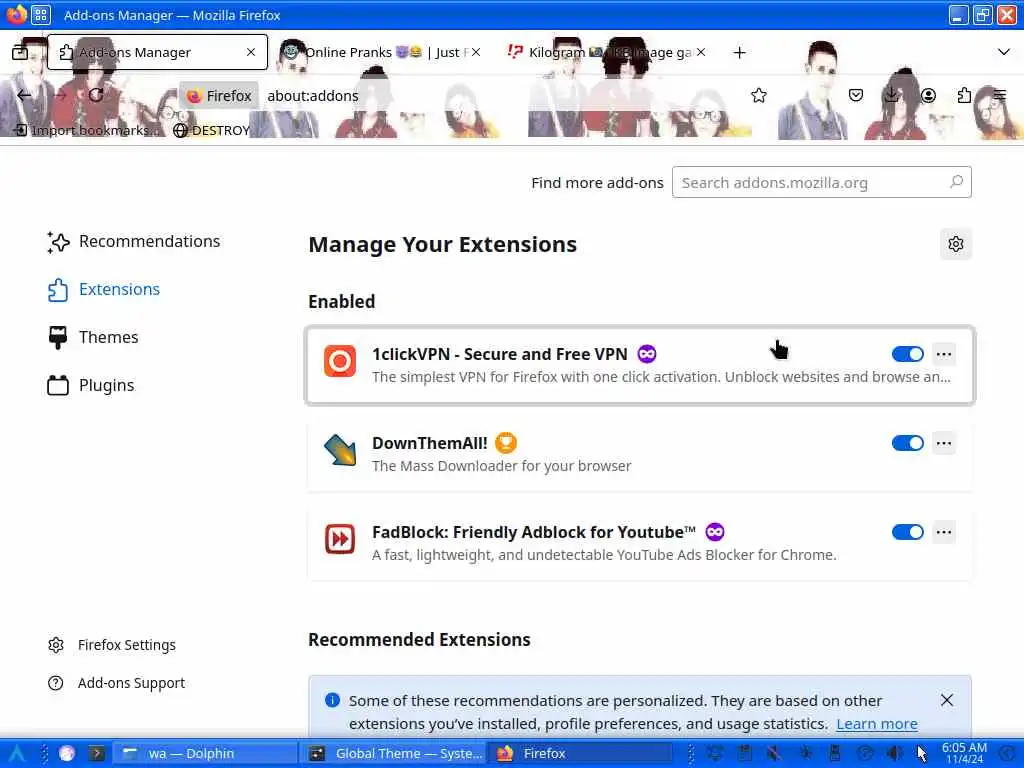Click the Firefox taskbar entry
Image resolution: width=1024 pixels, height=768 pixels.
click(581, 754)
